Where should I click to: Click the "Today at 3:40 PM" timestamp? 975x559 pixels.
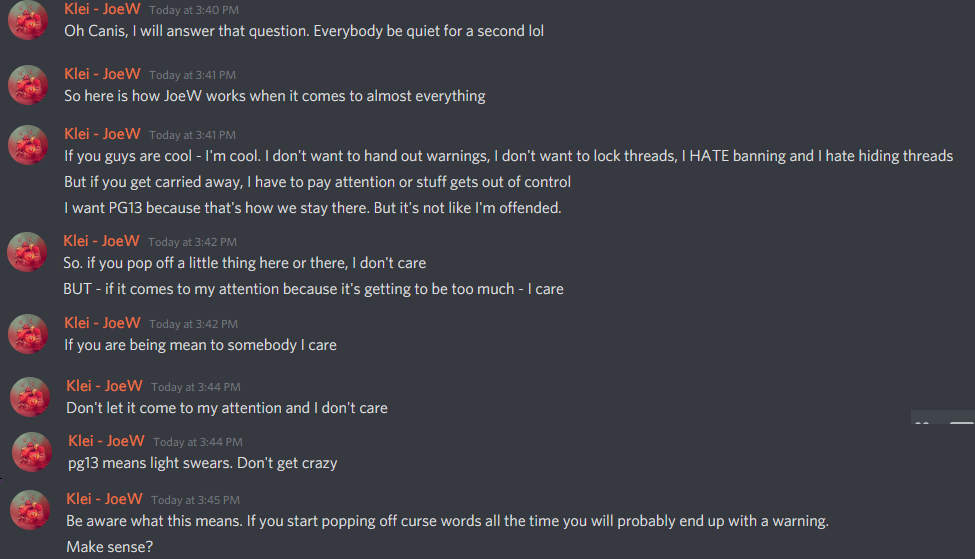tap(193, 10)
